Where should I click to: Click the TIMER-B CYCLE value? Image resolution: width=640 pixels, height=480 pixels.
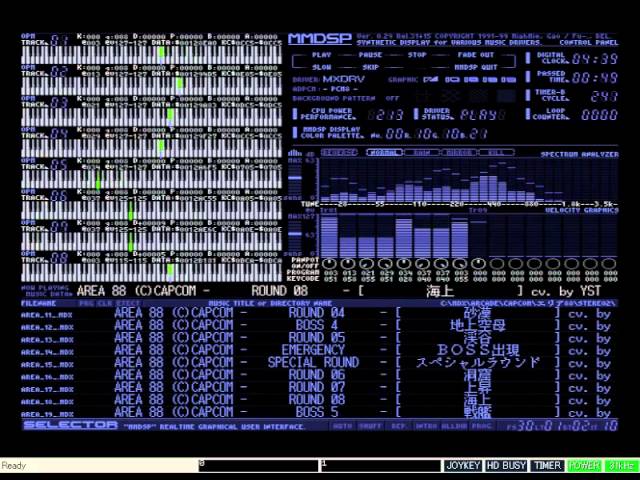click(x=604, y=96)
